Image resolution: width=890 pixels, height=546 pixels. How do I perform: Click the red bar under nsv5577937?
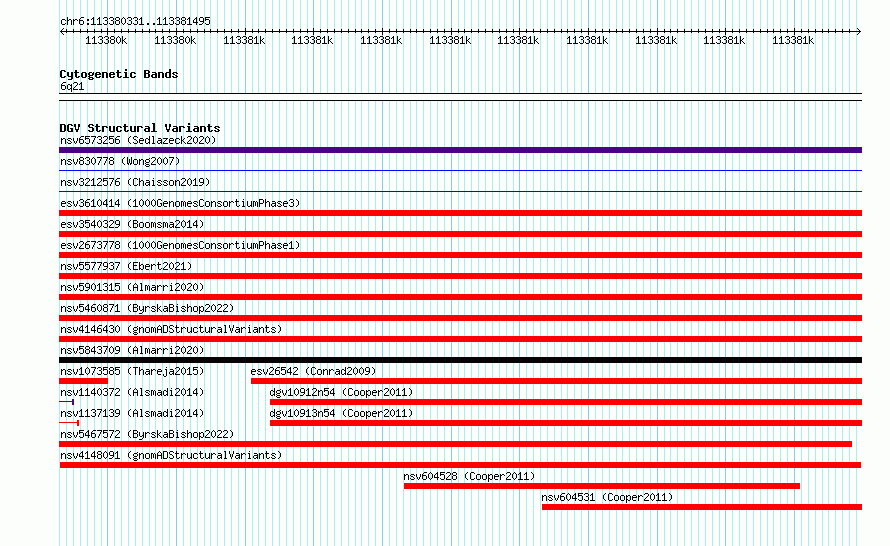click(460, 276)
